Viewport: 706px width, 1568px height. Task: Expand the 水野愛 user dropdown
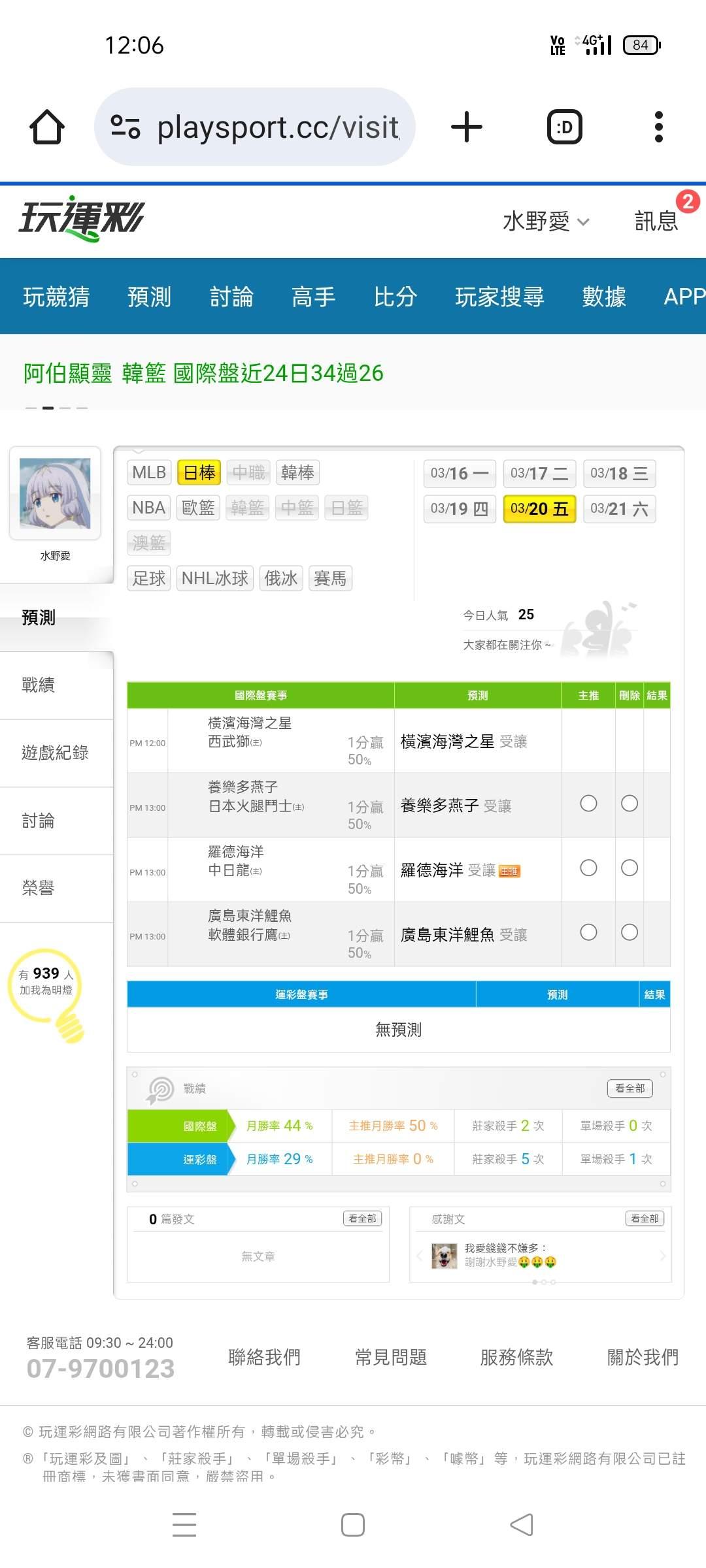(x=546, y=221)
